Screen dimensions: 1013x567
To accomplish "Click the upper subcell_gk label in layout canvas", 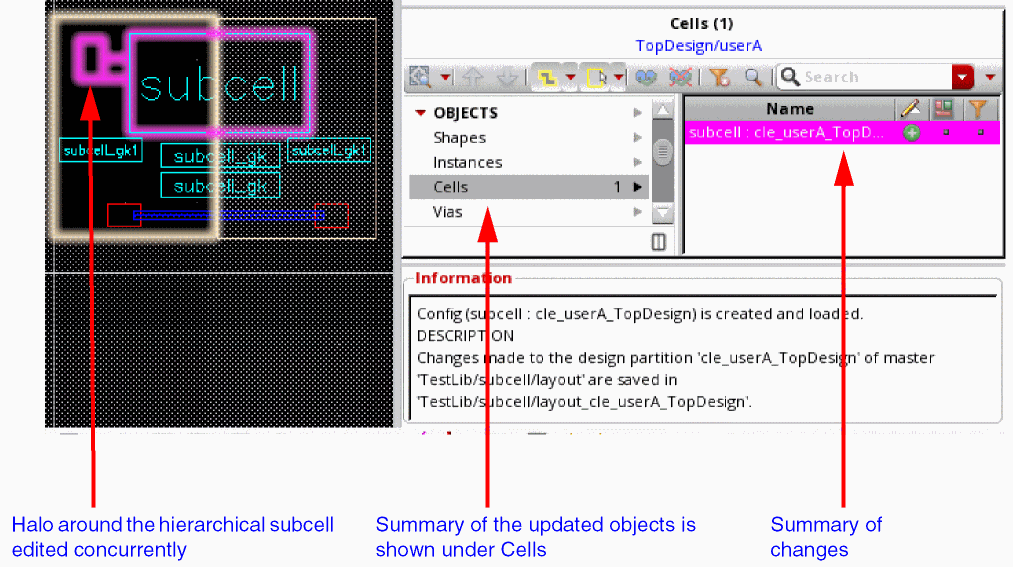I will [x=220, y=156].
